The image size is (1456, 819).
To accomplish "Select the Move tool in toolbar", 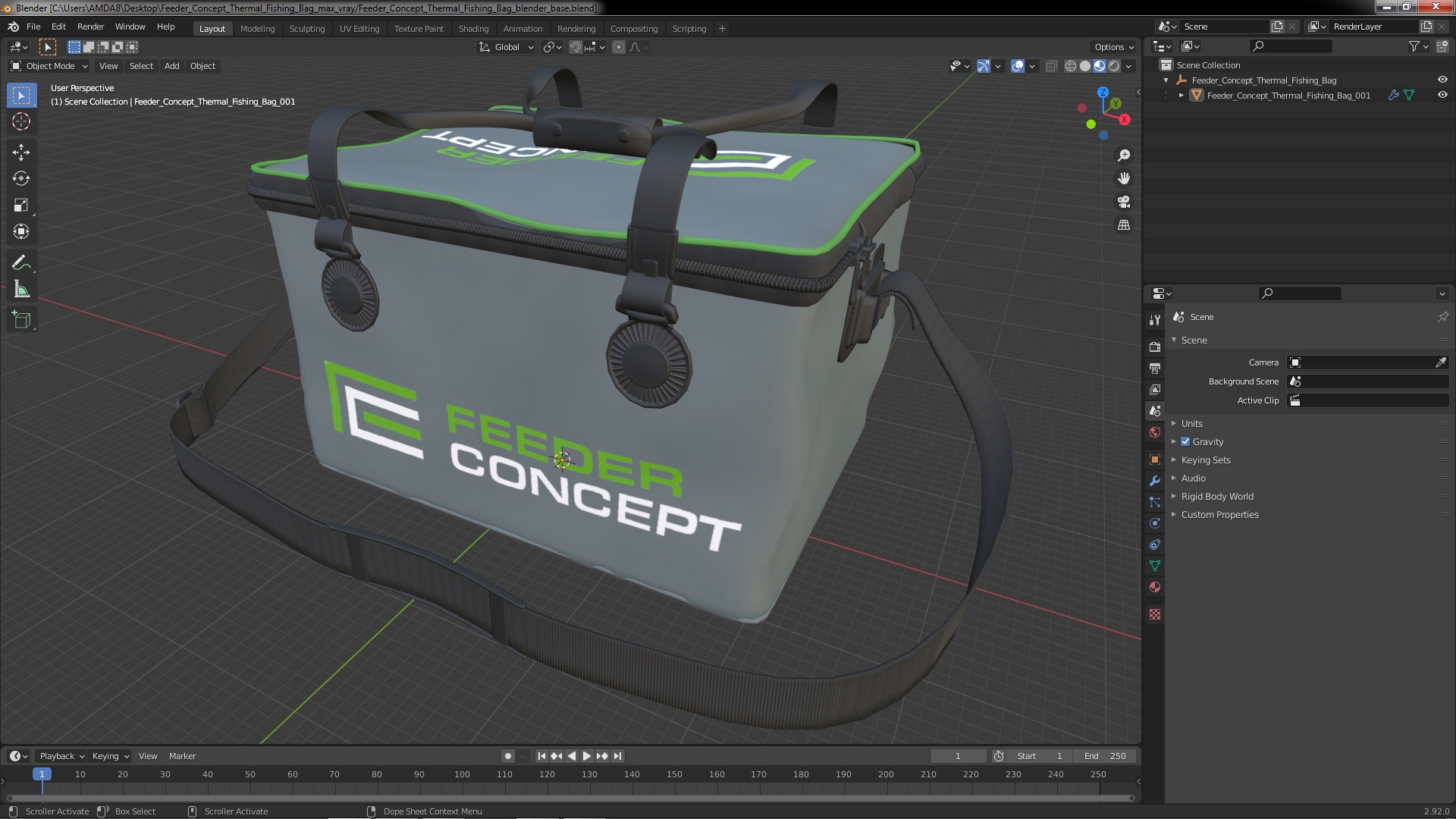I will (x=21, y=152).
